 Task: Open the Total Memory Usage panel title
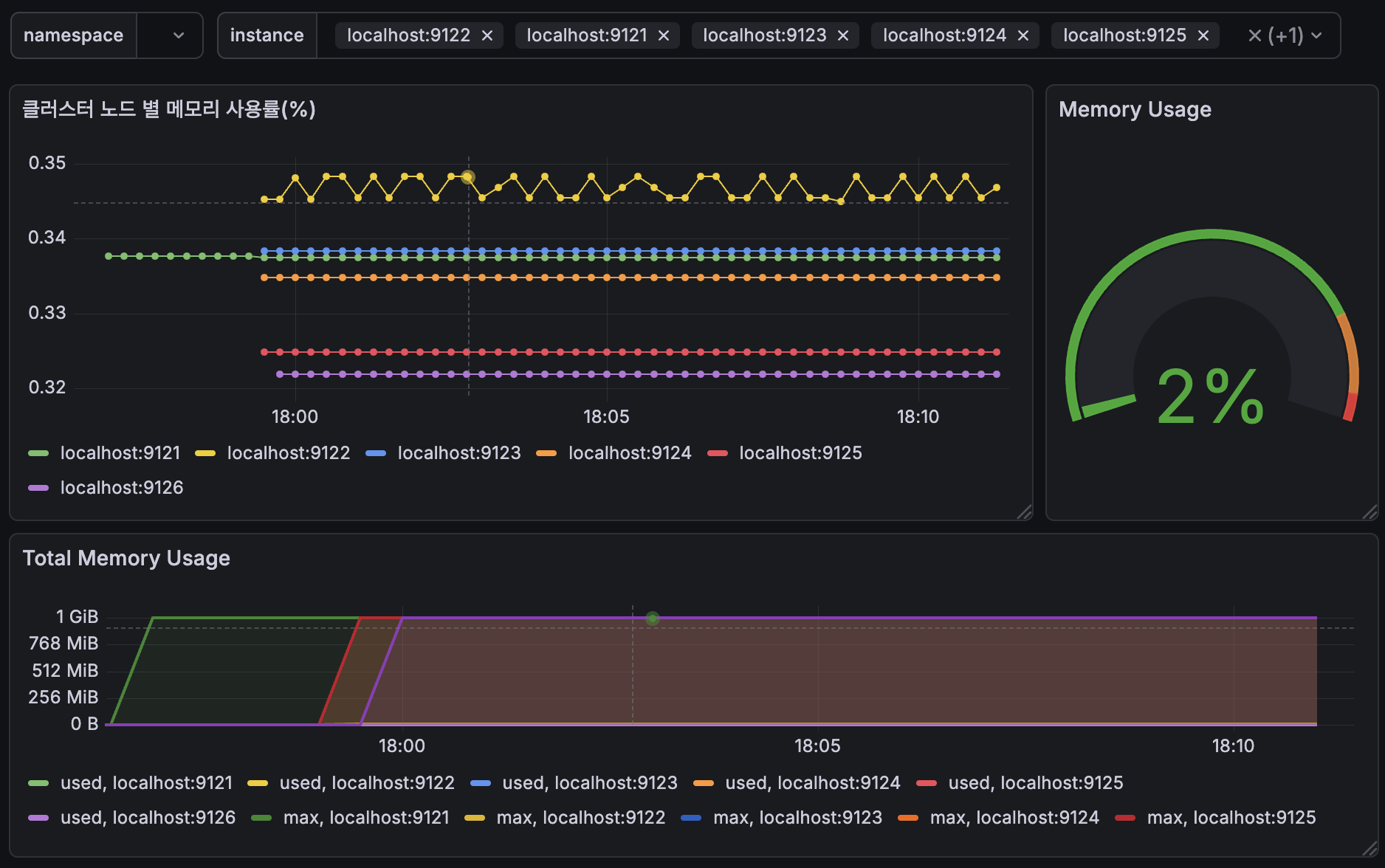pos(126,558)
